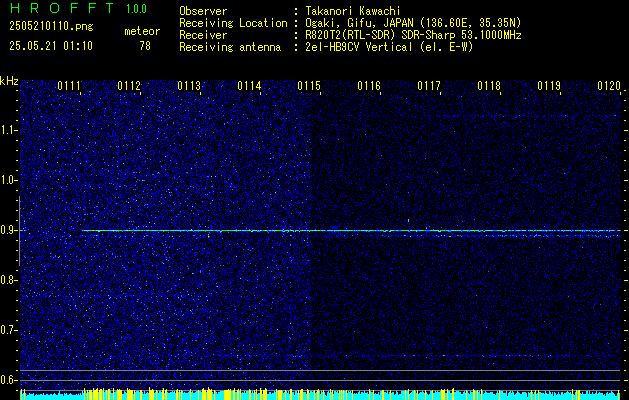629x400 pixels.
Task: Click time marker 0112
Action: click(x=129, y=86)
